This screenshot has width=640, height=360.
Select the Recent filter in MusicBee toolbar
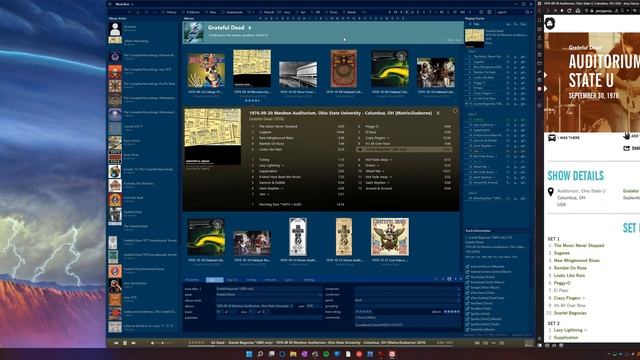coord(267,12)
